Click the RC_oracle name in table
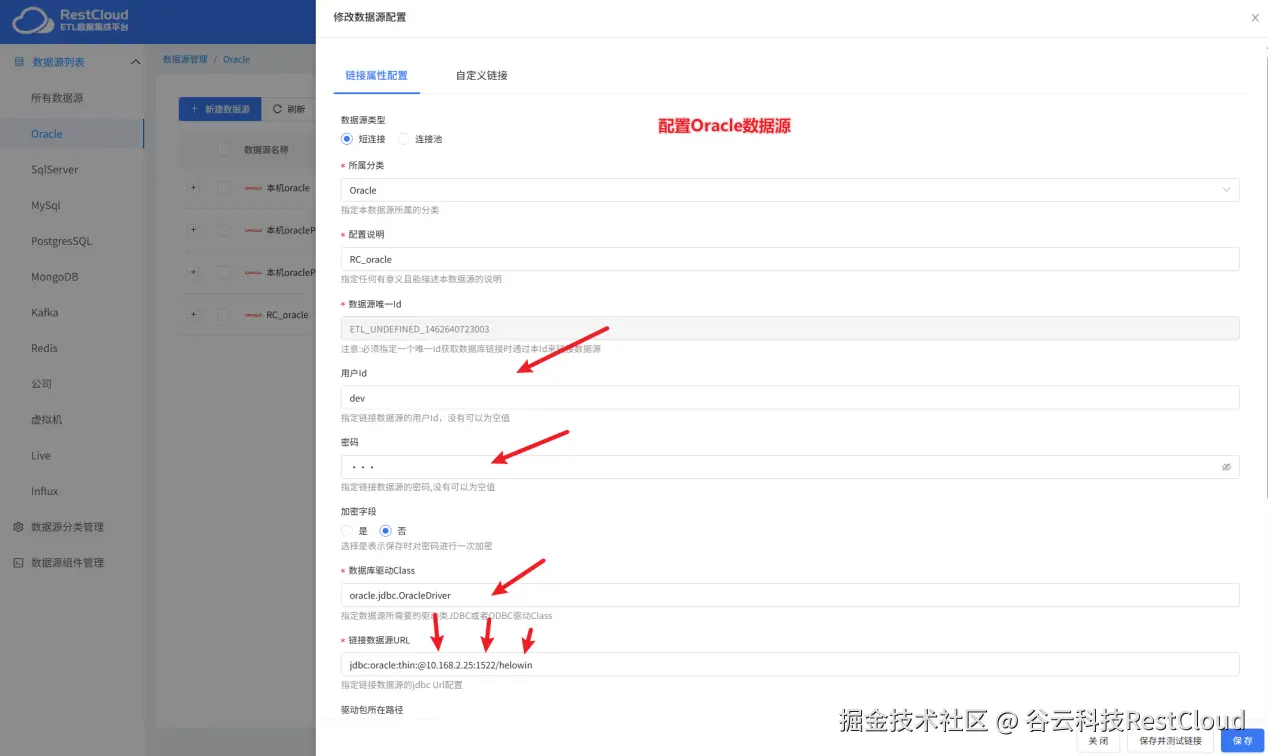The width and height of the screenshot is (1268, 756). pos(287,315)
